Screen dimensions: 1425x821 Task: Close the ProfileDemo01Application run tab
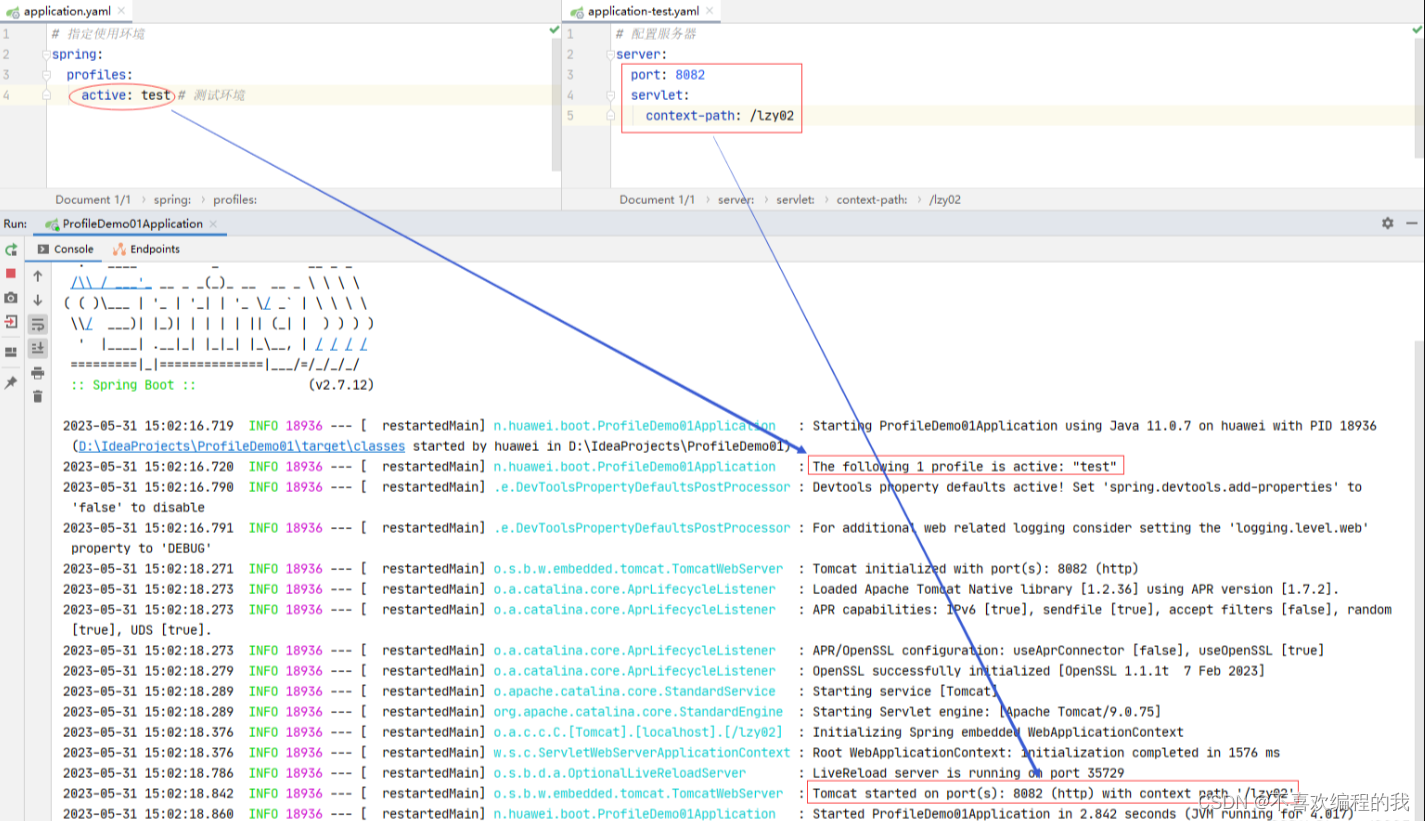tap(213, 224)
